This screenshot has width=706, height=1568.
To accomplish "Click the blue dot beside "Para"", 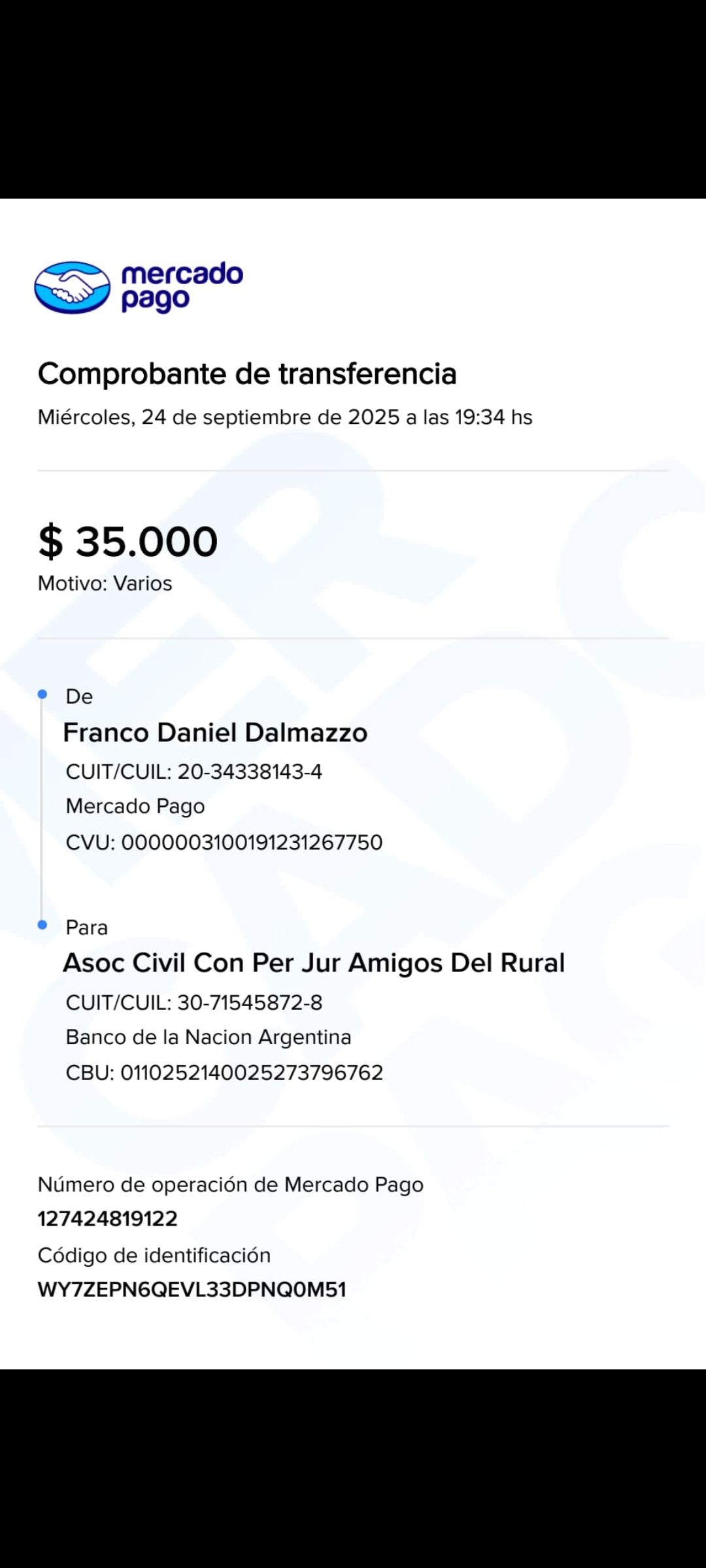I will click(x=42, y=924).
